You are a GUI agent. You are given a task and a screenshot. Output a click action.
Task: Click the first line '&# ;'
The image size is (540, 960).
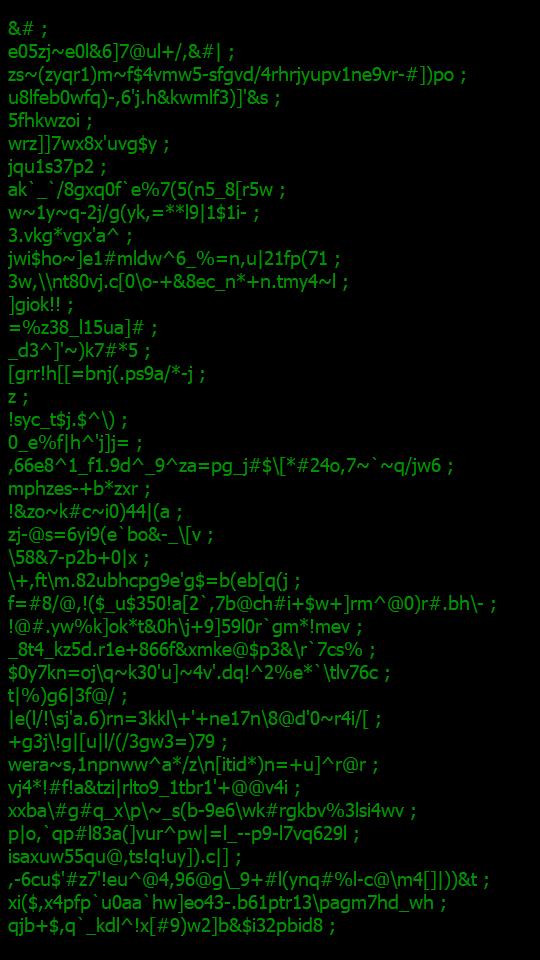28,29
